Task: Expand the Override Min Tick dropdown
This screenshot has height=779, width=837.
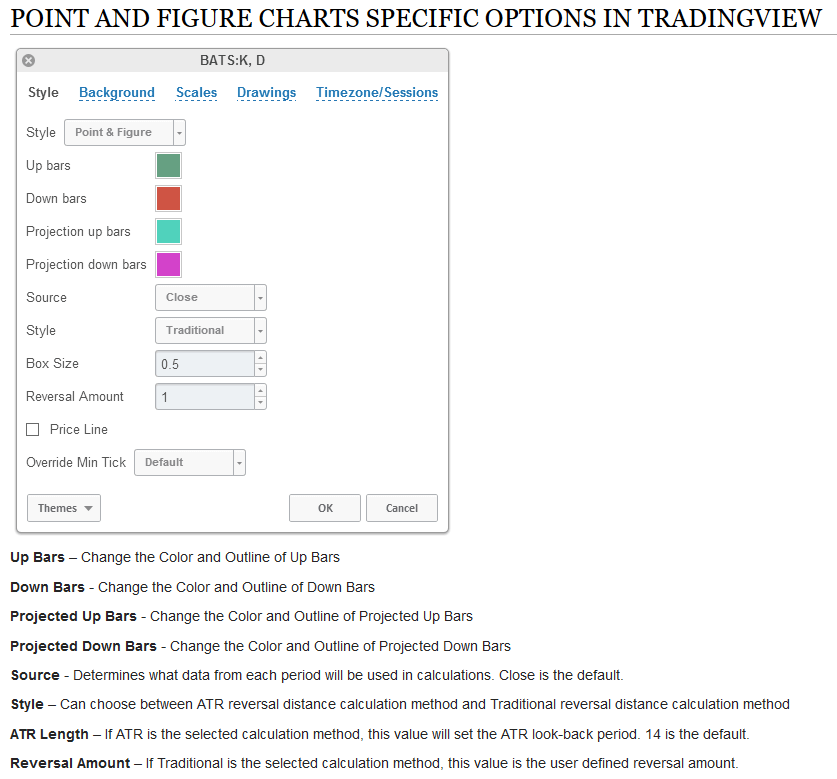Action: pos(189,462)
